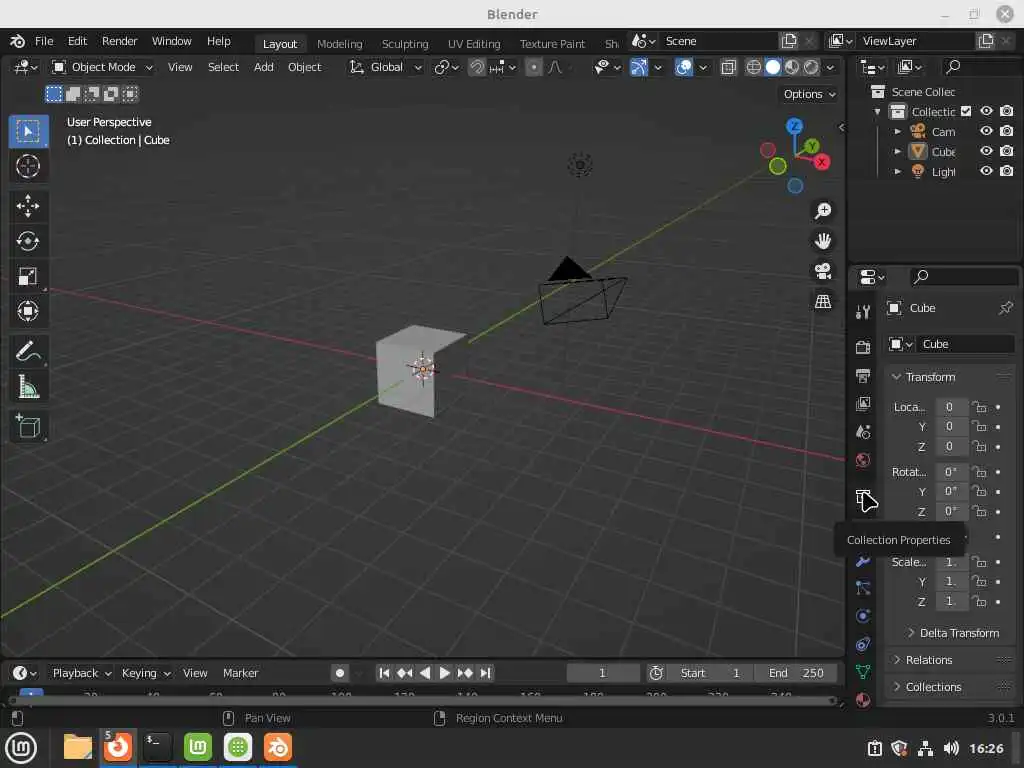The image size is (1024, 768).
Task: Disable Cube in renders camera icon
Action: (1007, 151)
